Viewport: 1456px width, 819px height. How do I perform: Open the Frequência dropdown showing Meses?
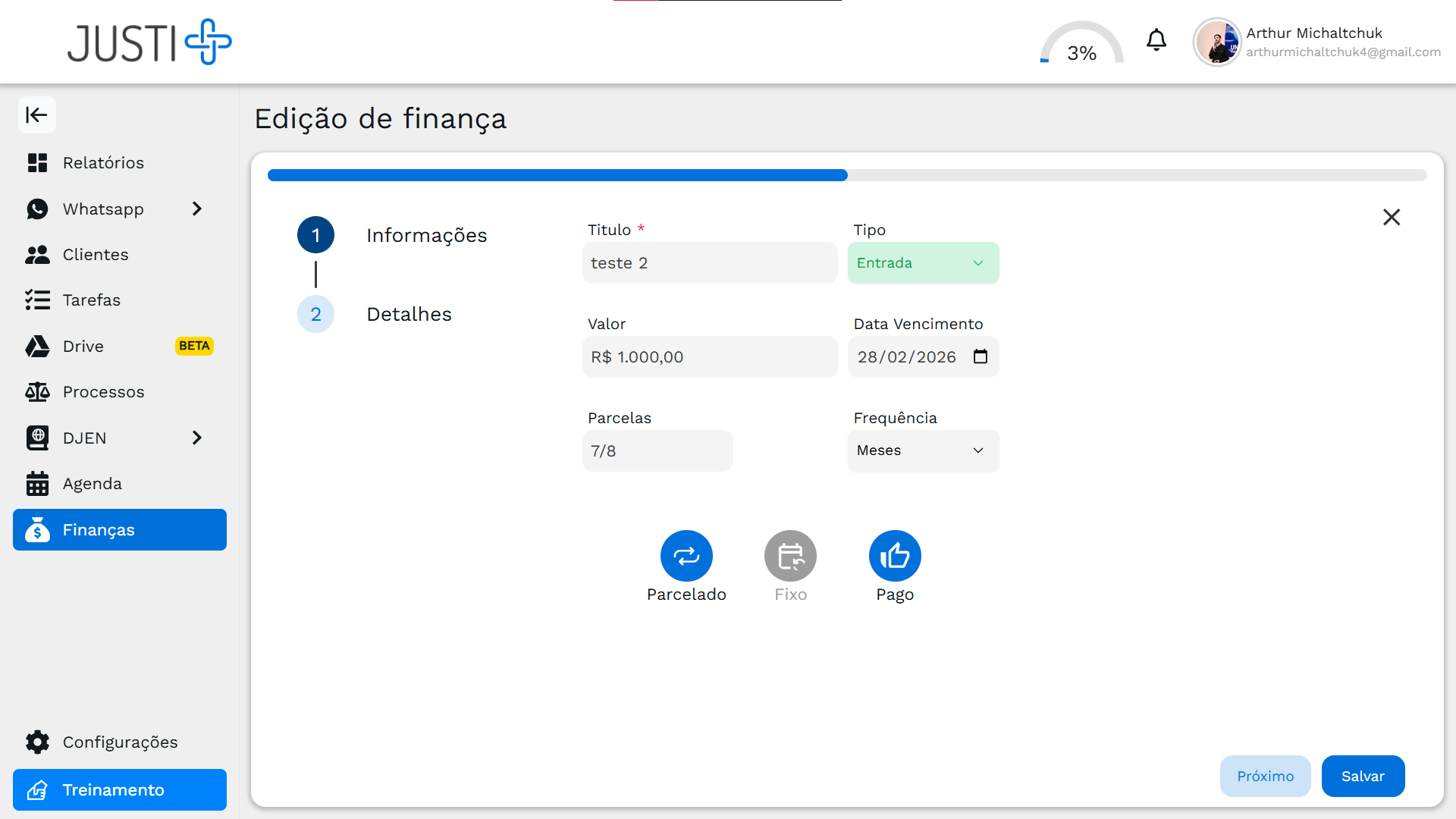(923, 450)
